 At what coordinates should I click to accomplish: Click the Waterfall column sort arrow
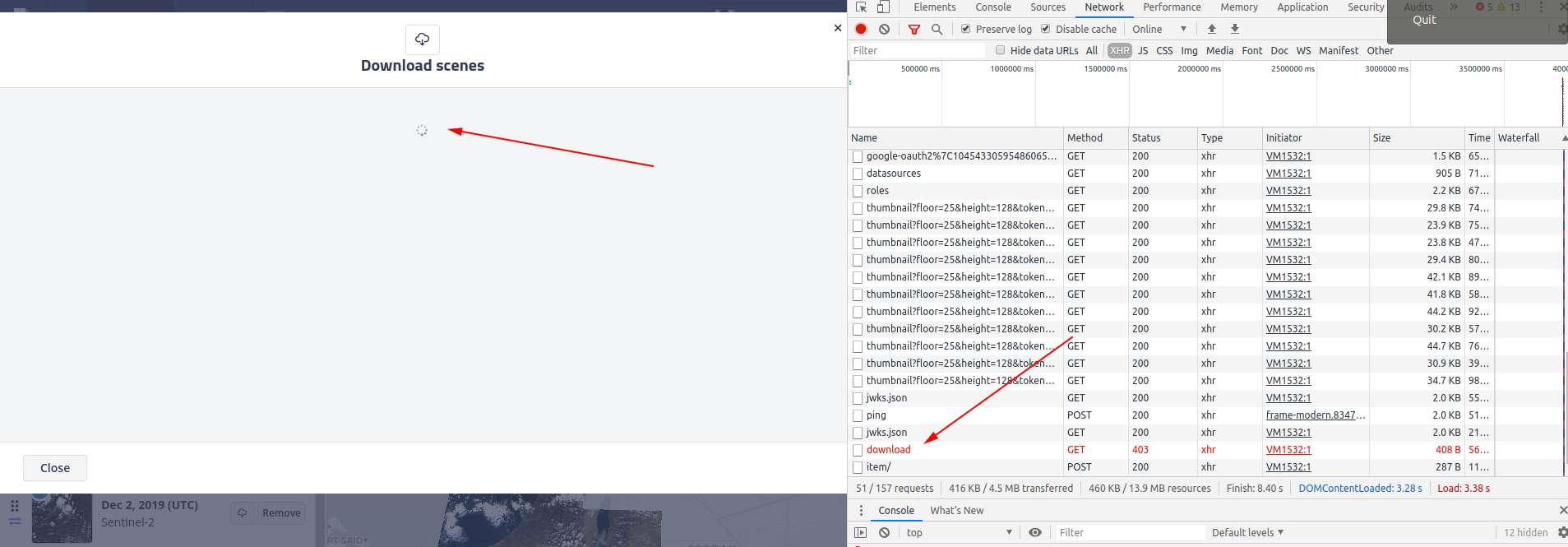point(1564,137)
